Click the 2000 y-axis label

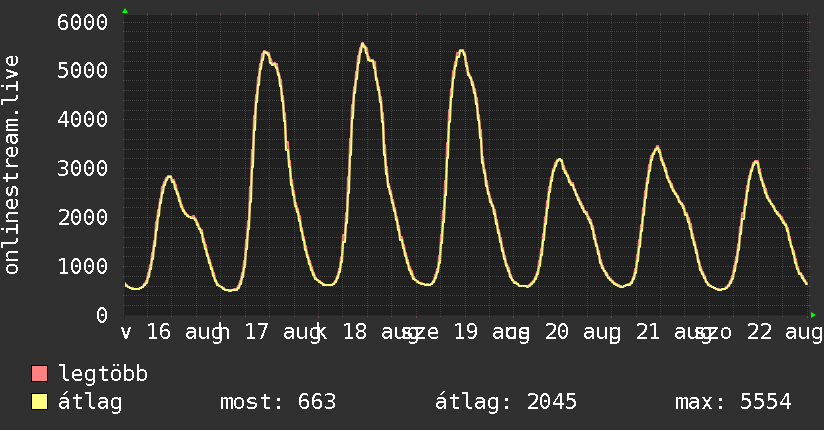[83, 217]
